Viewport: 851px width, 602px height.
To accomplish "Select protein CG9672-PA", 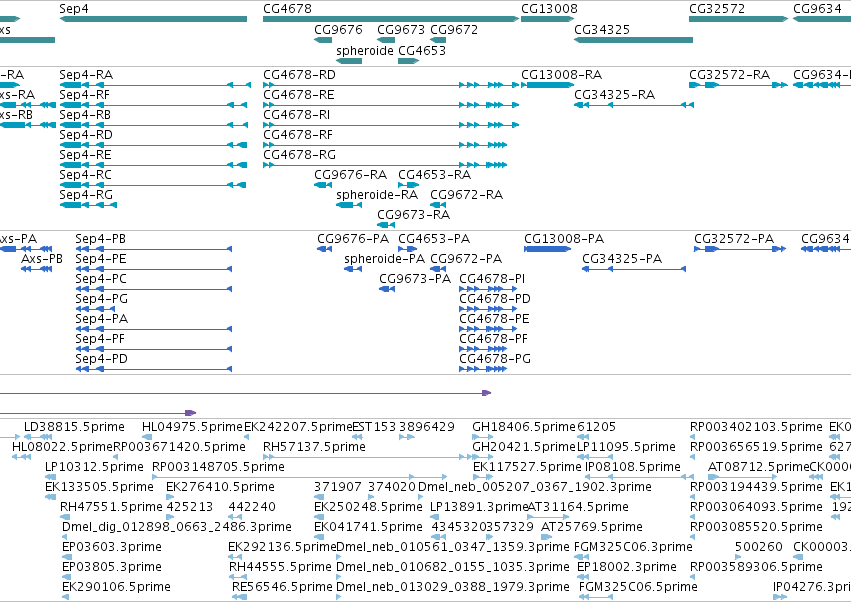I will pos(466,259).
